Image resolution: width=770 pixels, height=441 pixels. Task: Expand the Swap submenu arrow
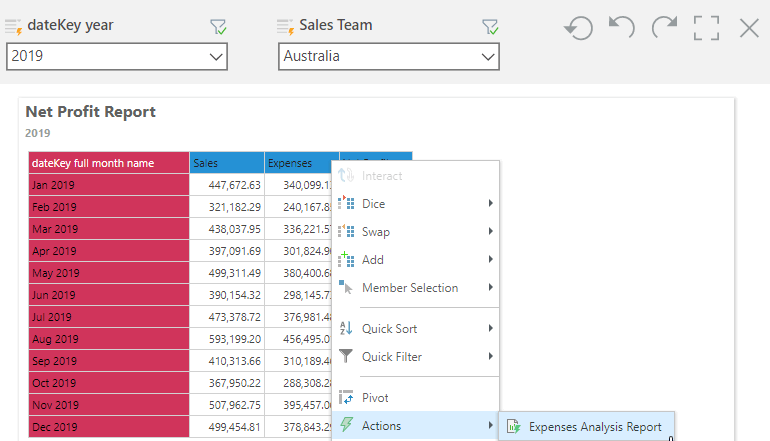pos(490,231)
